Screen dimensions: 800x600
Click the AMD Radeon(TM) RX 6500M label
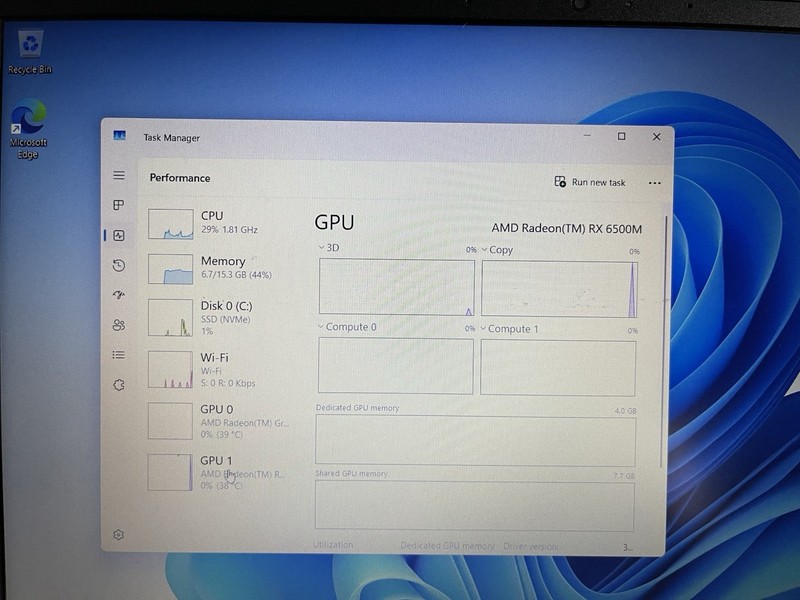click(x=566, y=229)
